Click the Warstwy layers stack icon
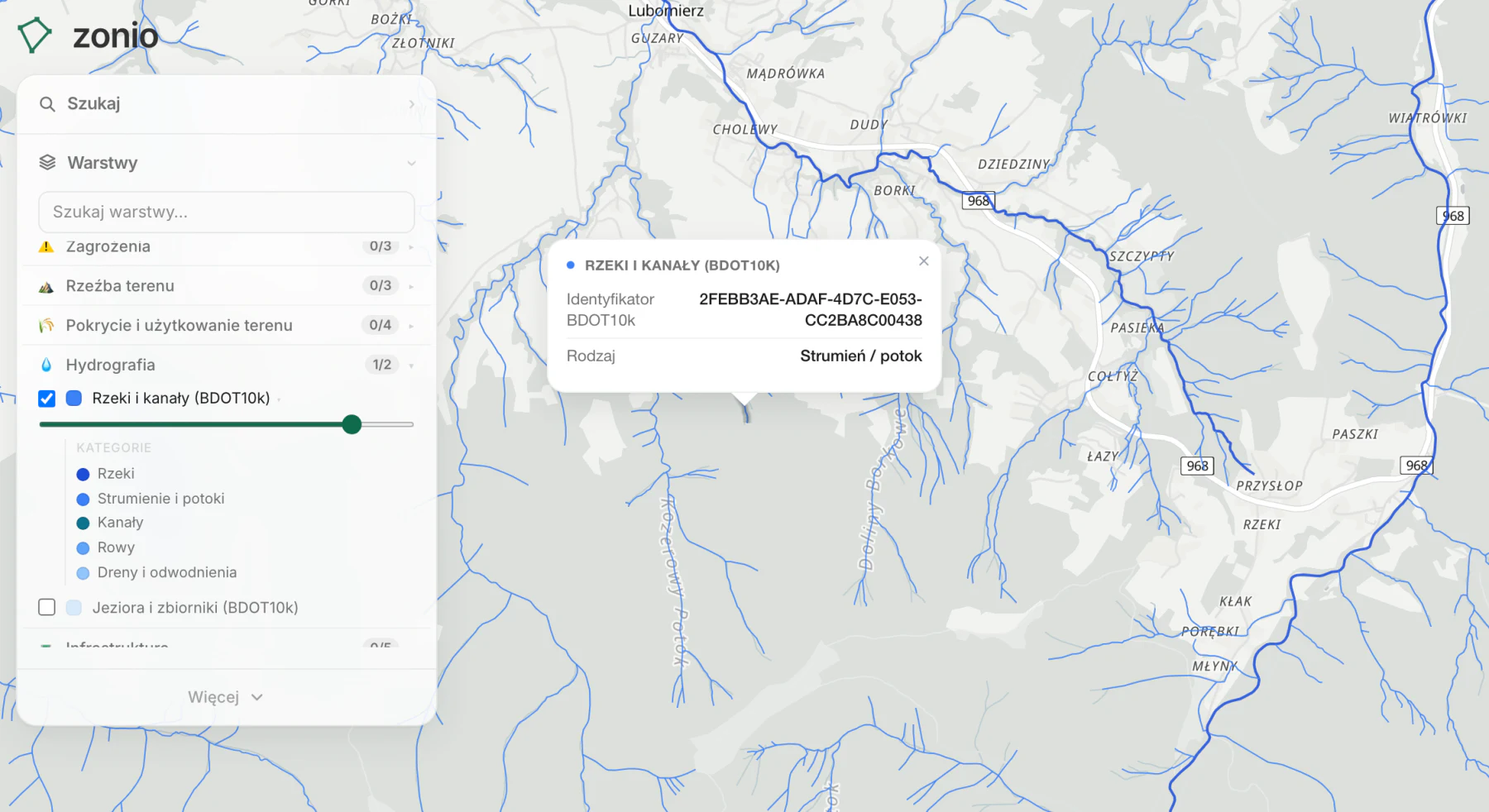This screenshot has height=812, width=1489. pos(48,163)
